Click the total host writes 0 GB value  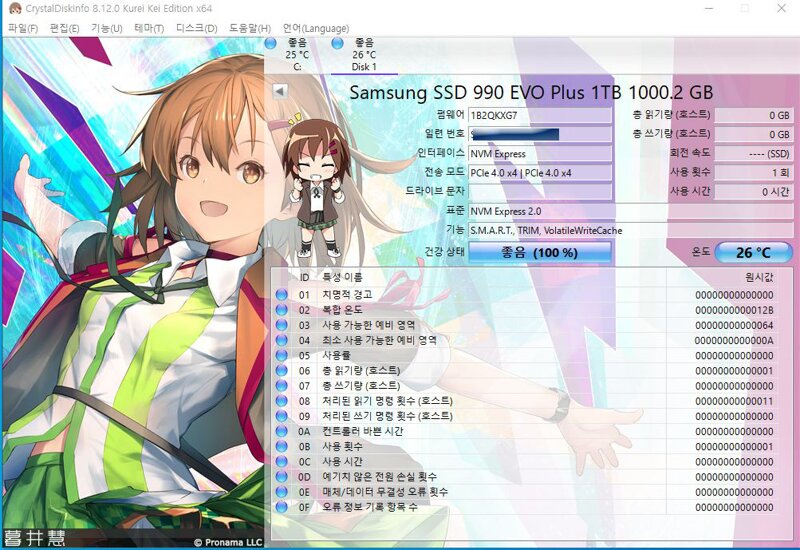(753, 134)
